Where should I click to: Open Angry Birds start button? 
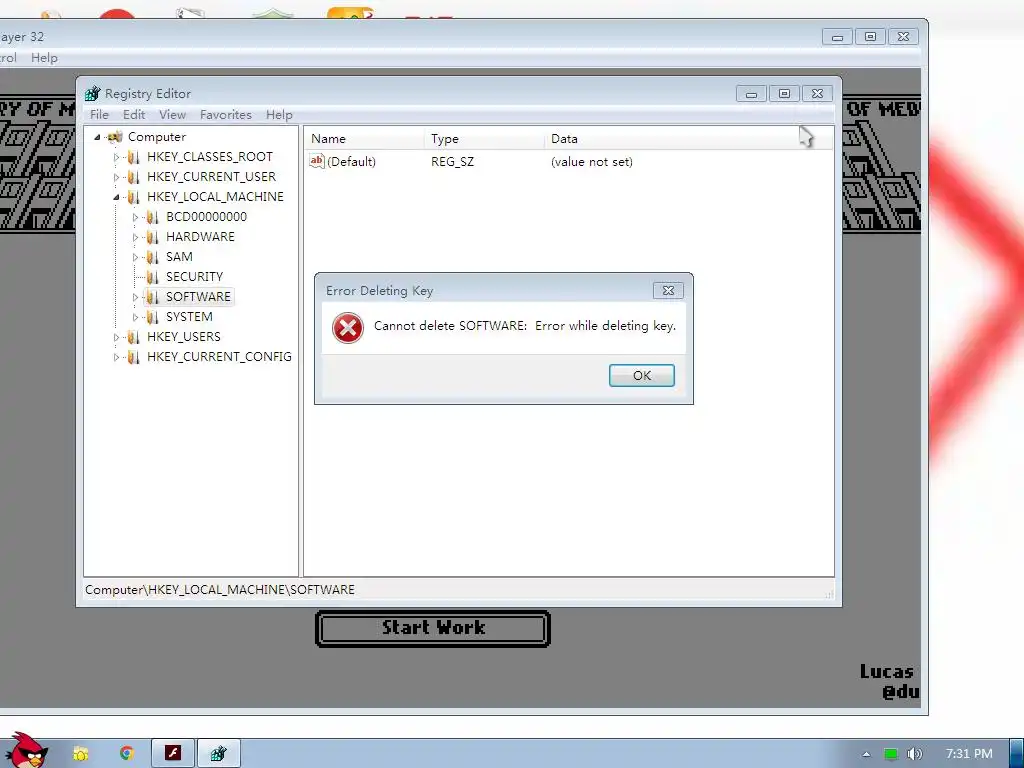[27, 751]
